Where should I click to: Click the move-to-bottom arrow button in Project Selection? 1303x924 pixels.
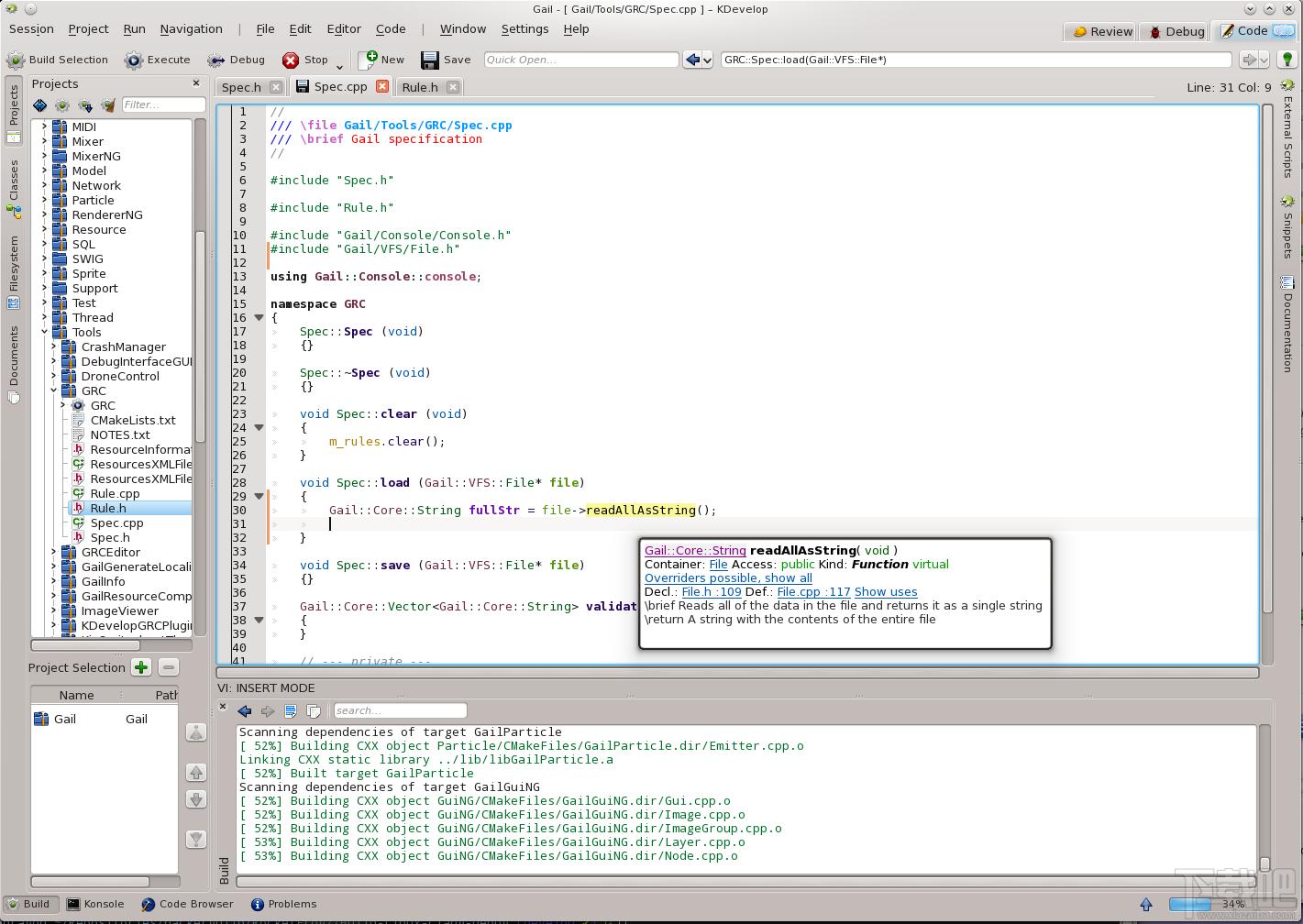pyautogui.click(x=196, y=839)
